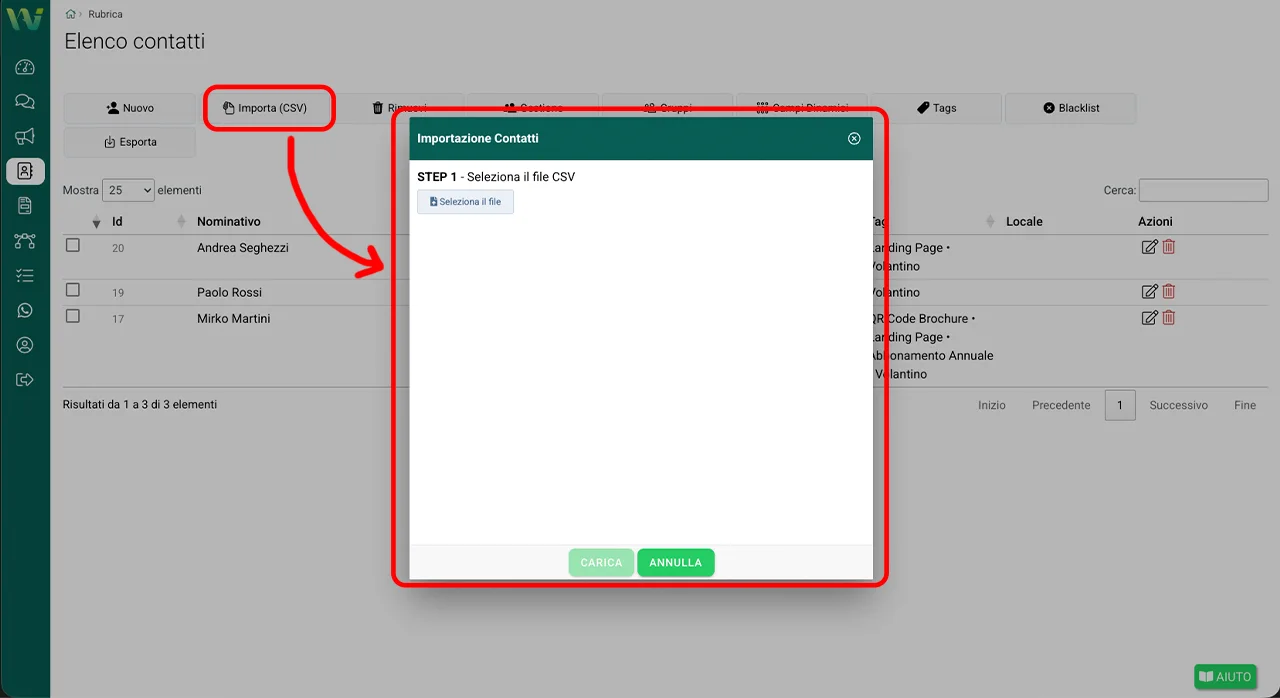The image size is (1280, 698).
Task: Open the Blacklist section
Action: point(1071,108)
